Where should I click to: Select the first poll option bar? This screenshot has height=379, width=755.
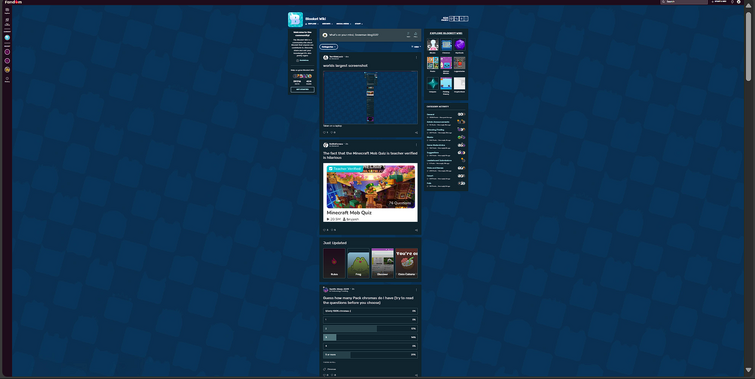pos(370,311)
